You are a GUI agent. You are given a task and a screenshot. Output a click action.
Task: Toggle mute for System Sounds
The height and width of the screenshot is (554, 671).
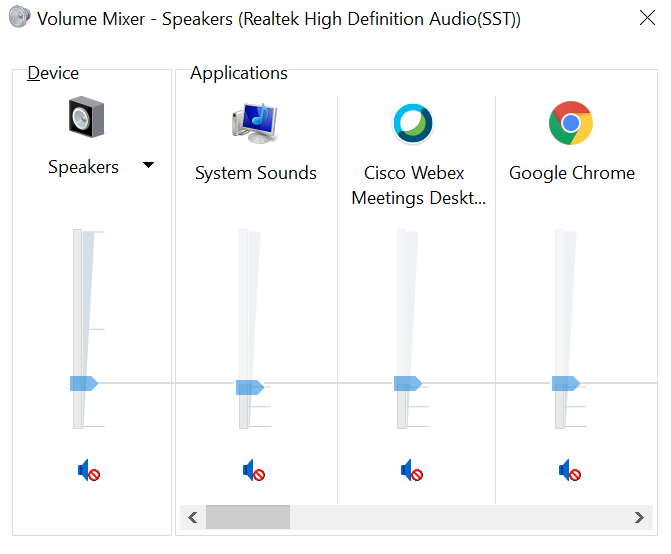click(x=253, y=470)
